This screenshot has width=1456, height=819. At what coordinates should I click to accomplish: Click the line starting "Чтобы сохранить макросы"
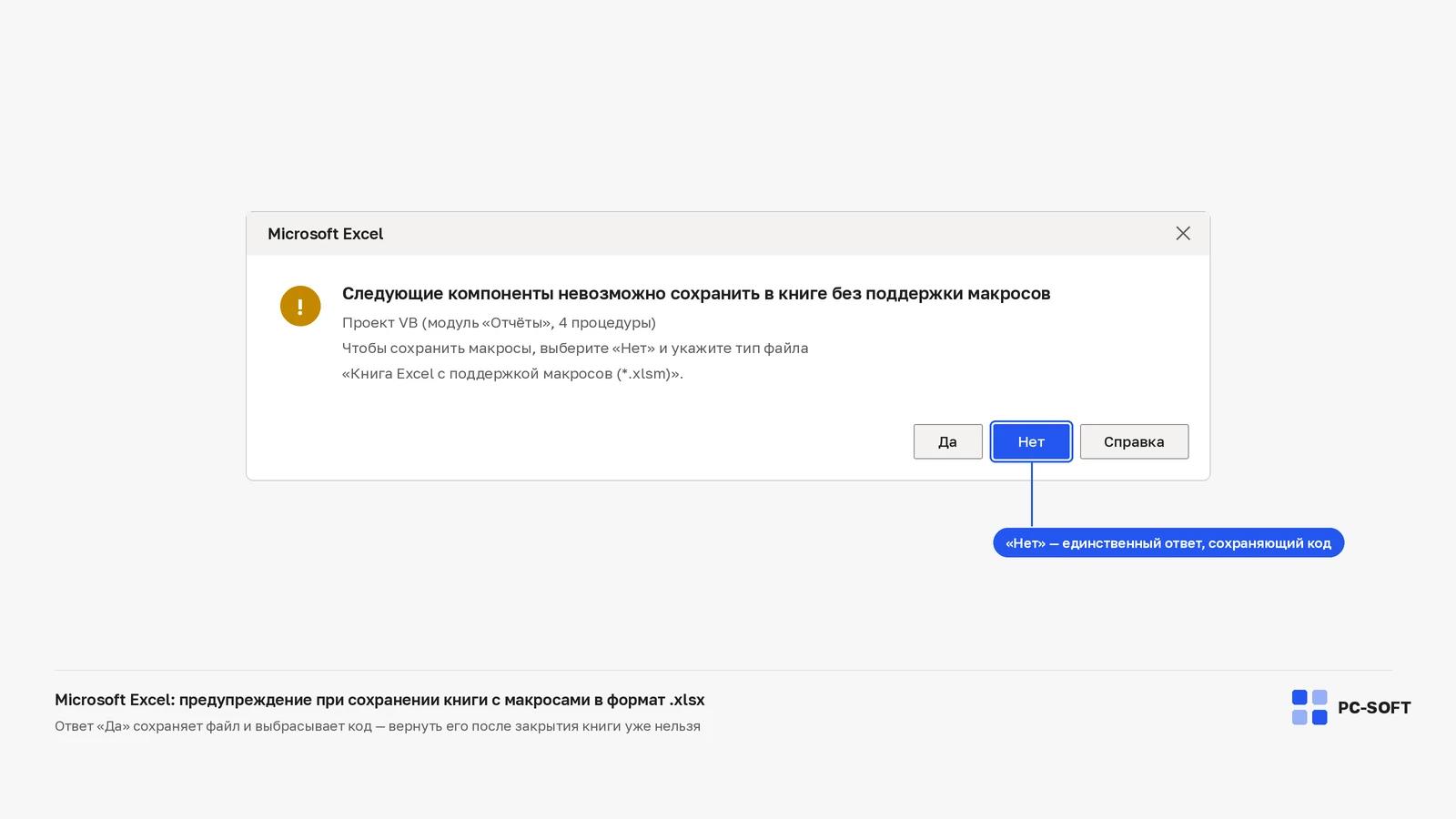pos(575,349)
